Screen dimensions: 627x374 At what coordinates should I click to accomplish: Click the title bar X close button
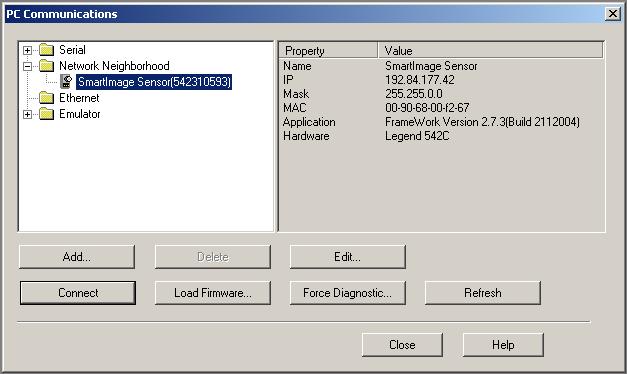pyautogui.click(x=613, y=14)
